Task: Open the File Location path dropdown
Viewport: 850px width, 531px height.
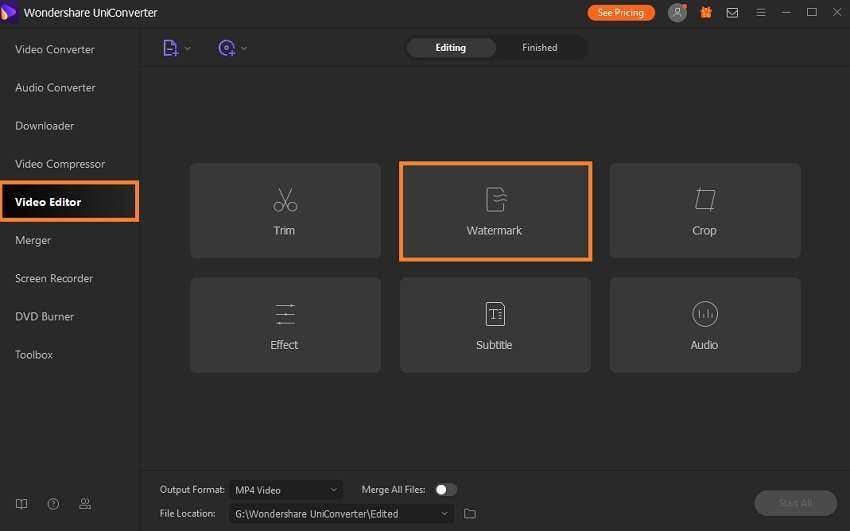Action: tap(342, 514)
